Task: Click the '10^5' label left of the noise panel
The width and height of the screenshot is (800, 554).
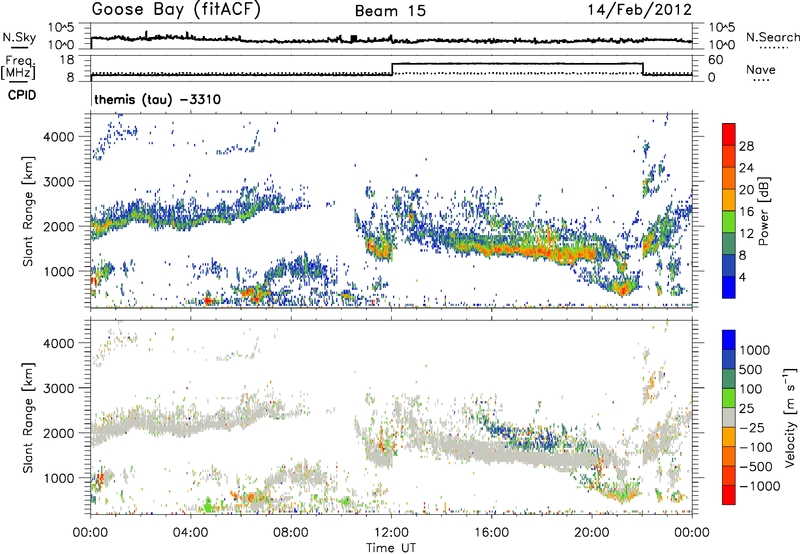Action: 61,28
